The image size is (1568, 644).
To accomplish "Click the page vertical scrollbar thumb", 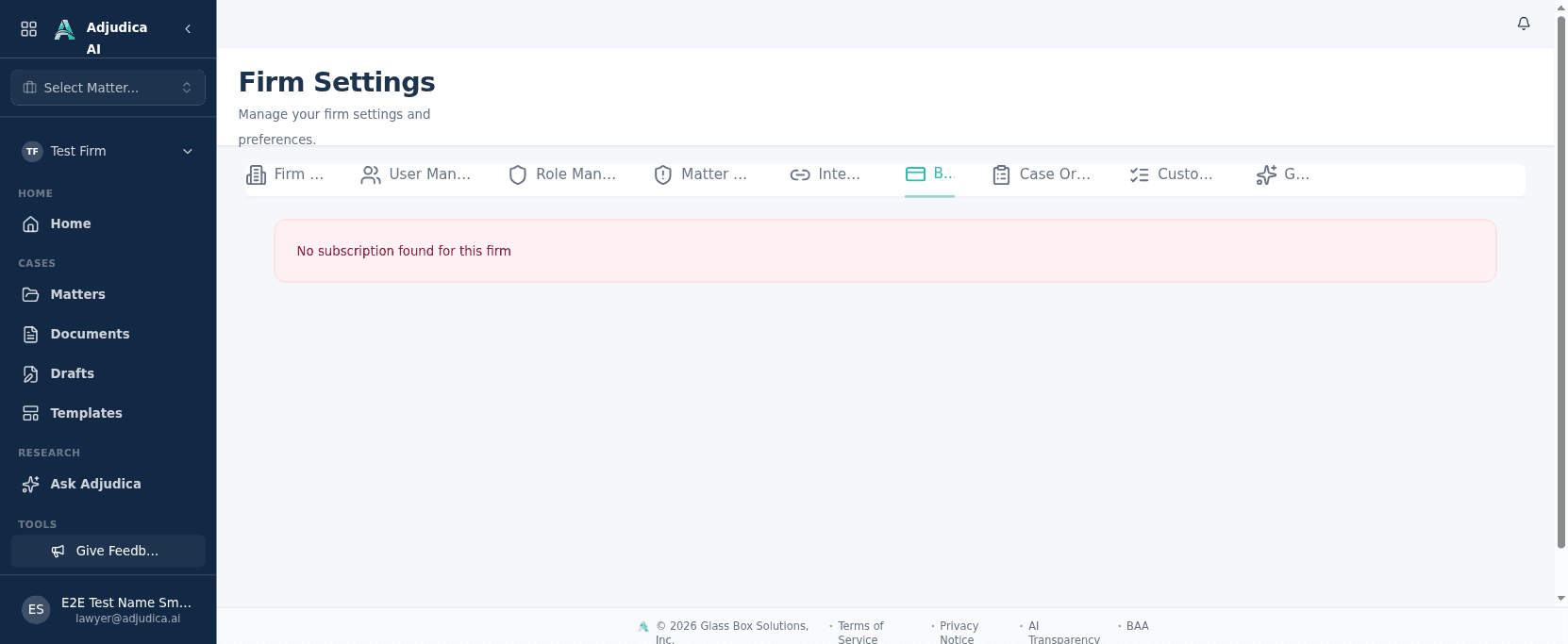I will pyautogui.click(x=1561, y=281).
